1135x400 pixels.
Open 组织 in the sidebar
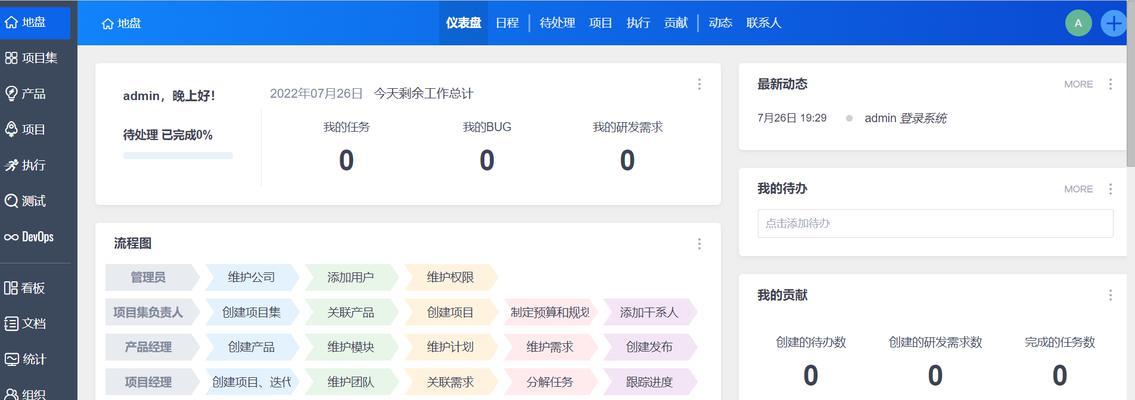pyautogui.click(x=26, y=394)
